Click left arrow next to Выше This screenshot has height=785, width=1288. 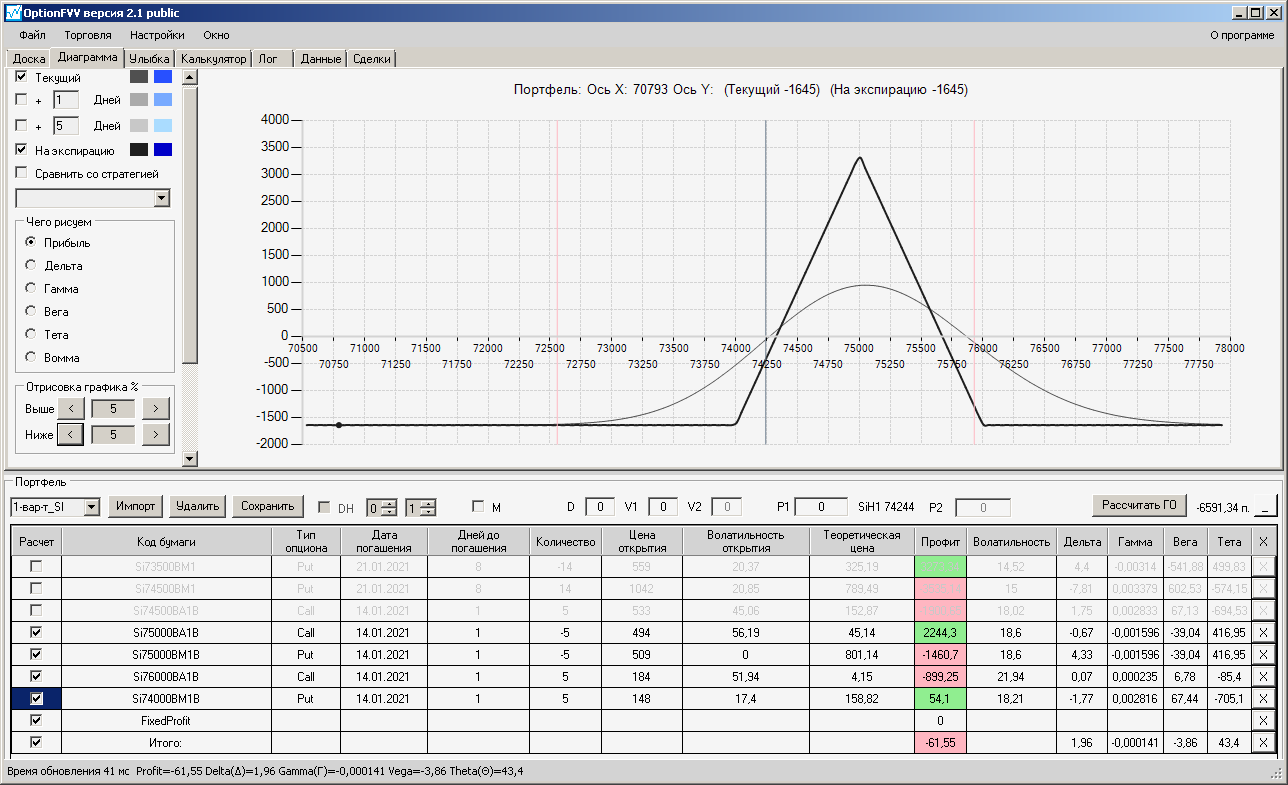point(70,408)
